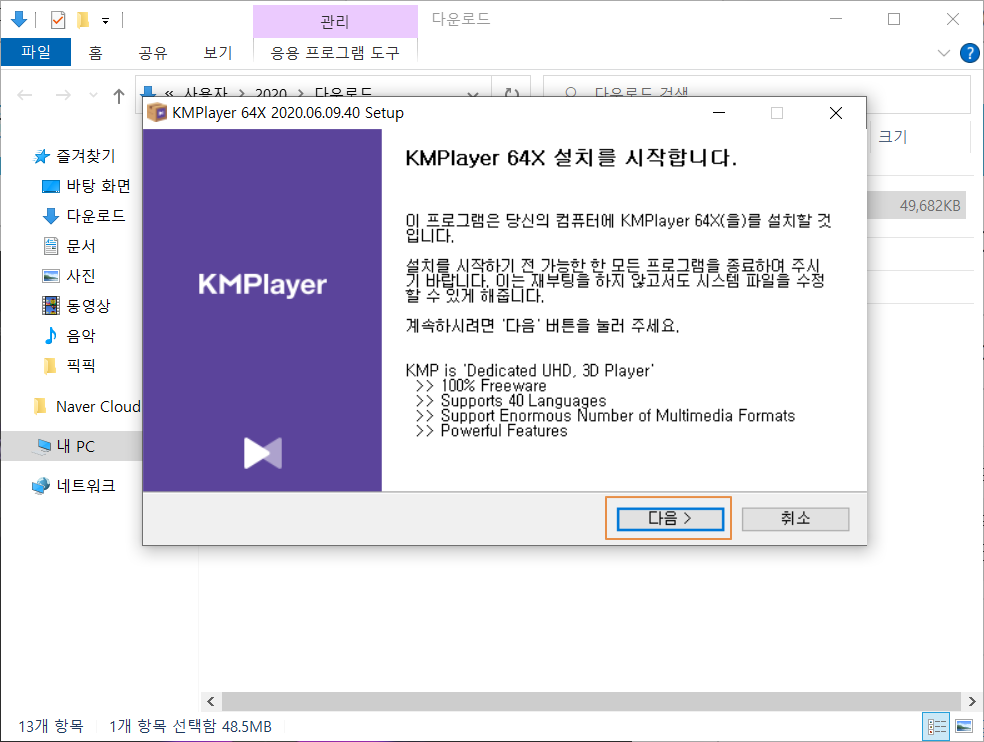Open 바탕 화면 in the navigation pane

(99, 186)
